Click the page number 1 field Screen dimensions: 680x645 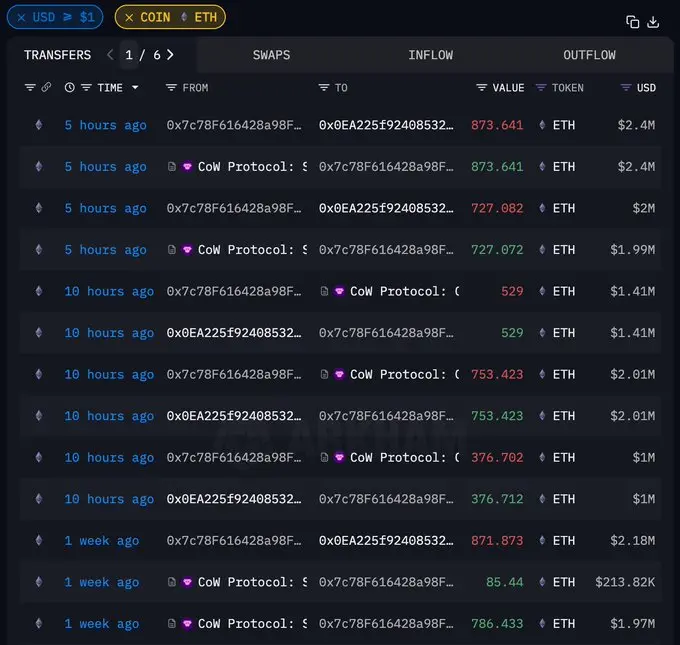click(x=129, y=55)
